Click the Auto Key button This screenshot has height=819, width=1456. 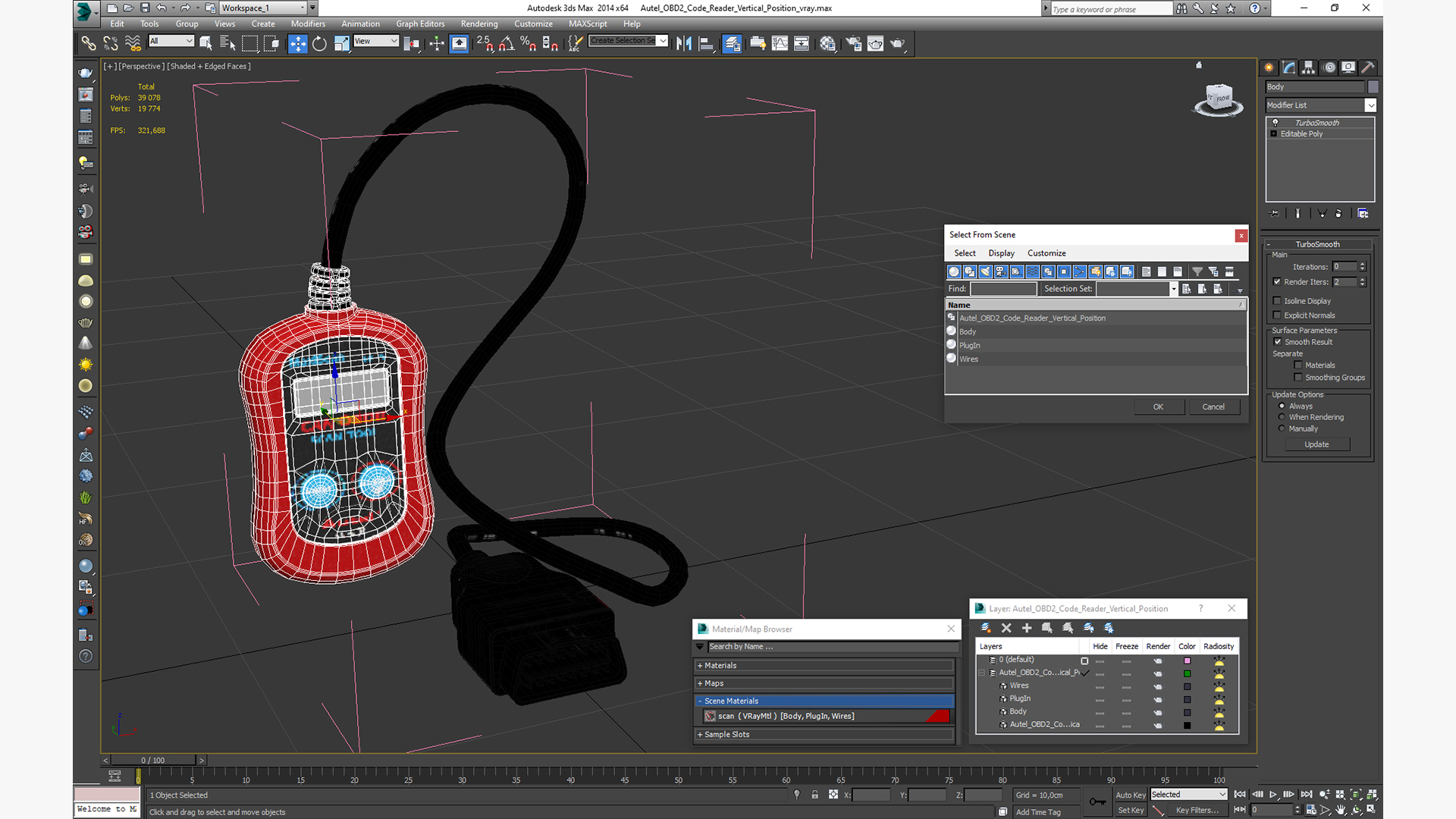coord(1130,795)
